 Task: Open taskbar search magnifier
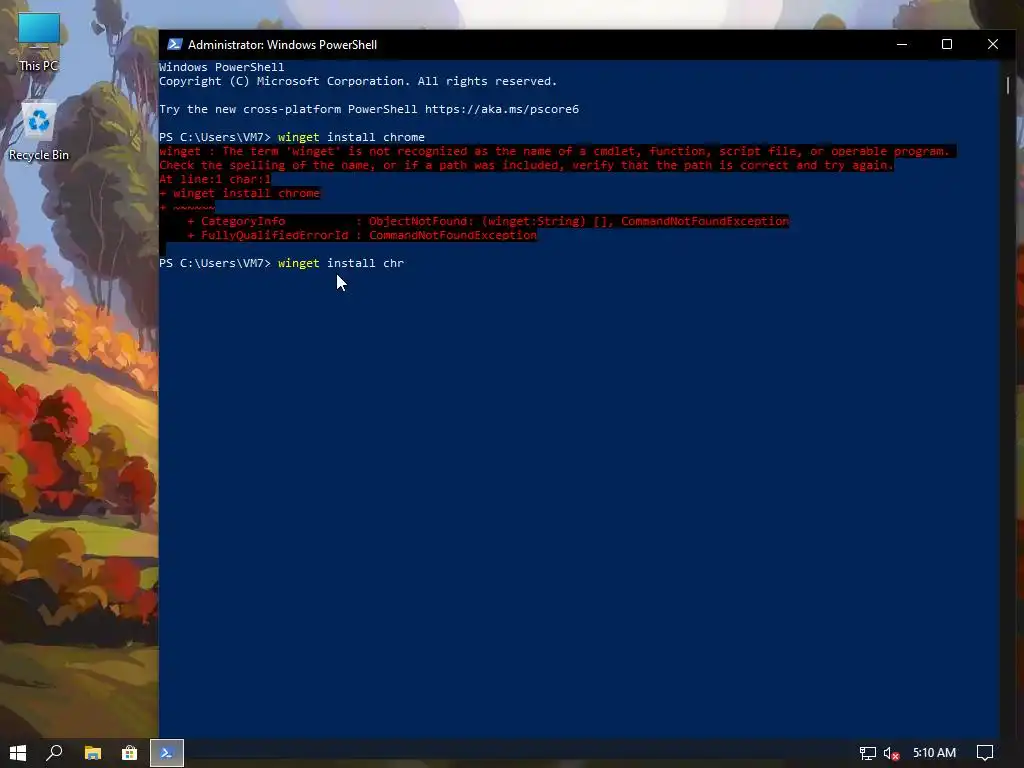tap(54, 753)
